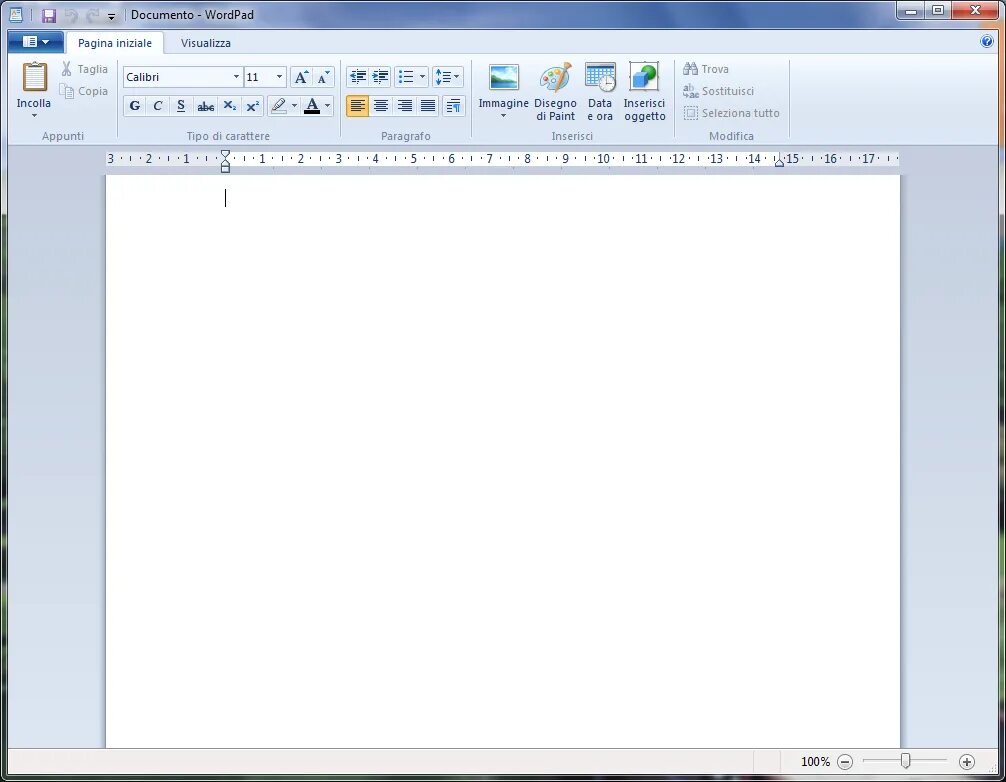Click the Inserisci oggetto icon
This screenshot has height=782, width=1006.
point(644,78)
